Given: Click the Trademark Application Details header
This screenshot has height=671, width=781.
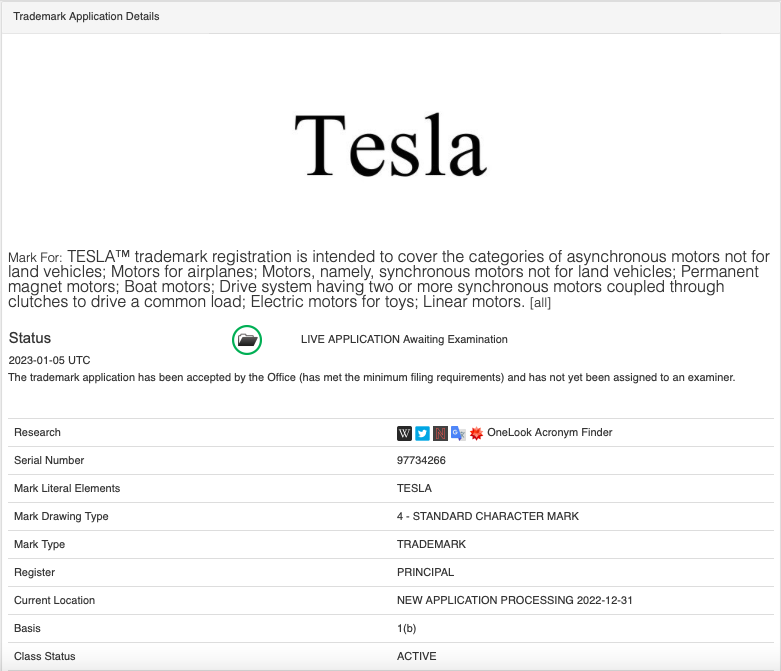Looking at the screenshot, I should tap(86, 17).
